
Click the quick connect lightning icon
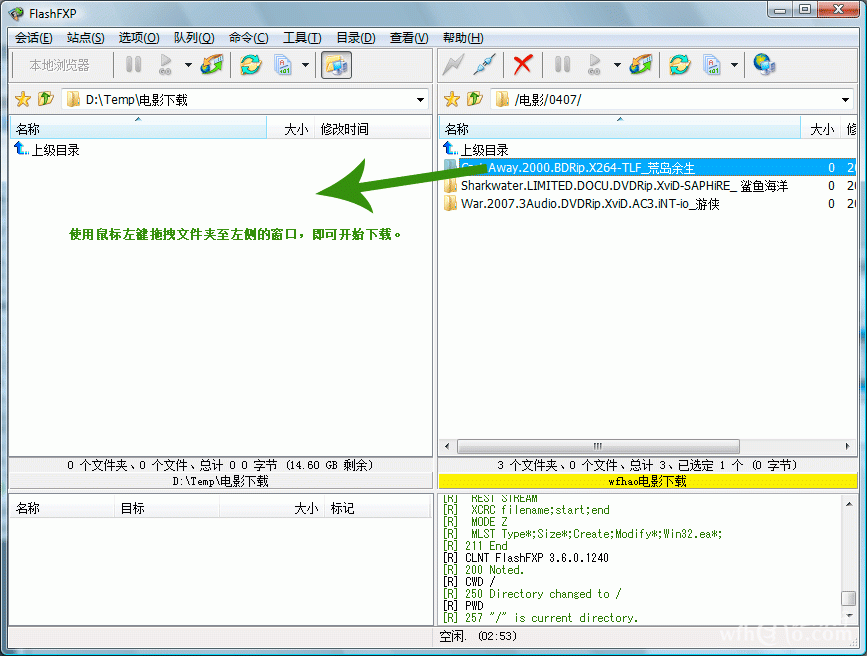(453, 65)
